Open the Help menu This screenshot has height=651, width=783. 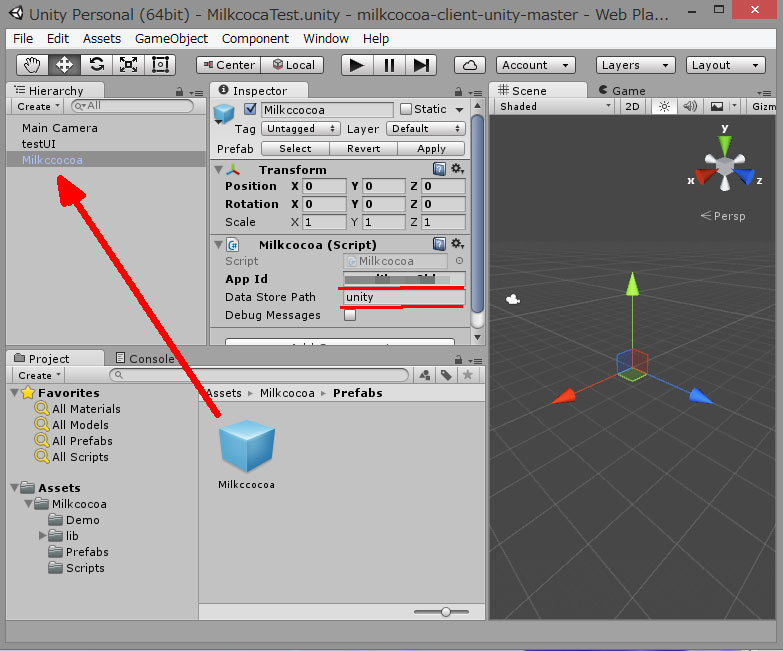click(376, 38)
